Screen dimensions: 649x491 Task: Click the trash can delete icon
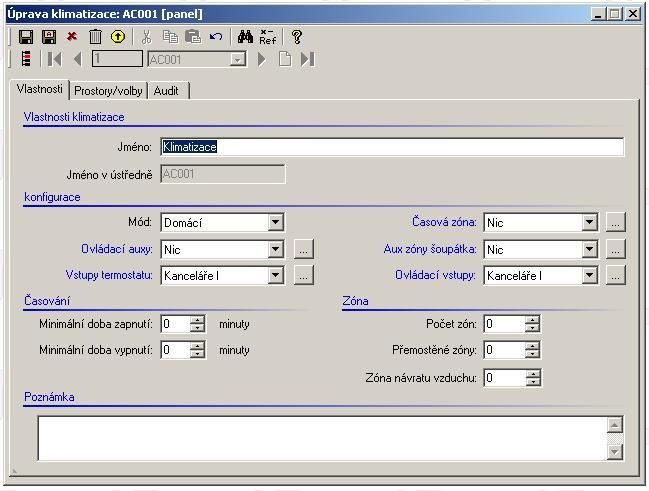(x=95, y=37)
